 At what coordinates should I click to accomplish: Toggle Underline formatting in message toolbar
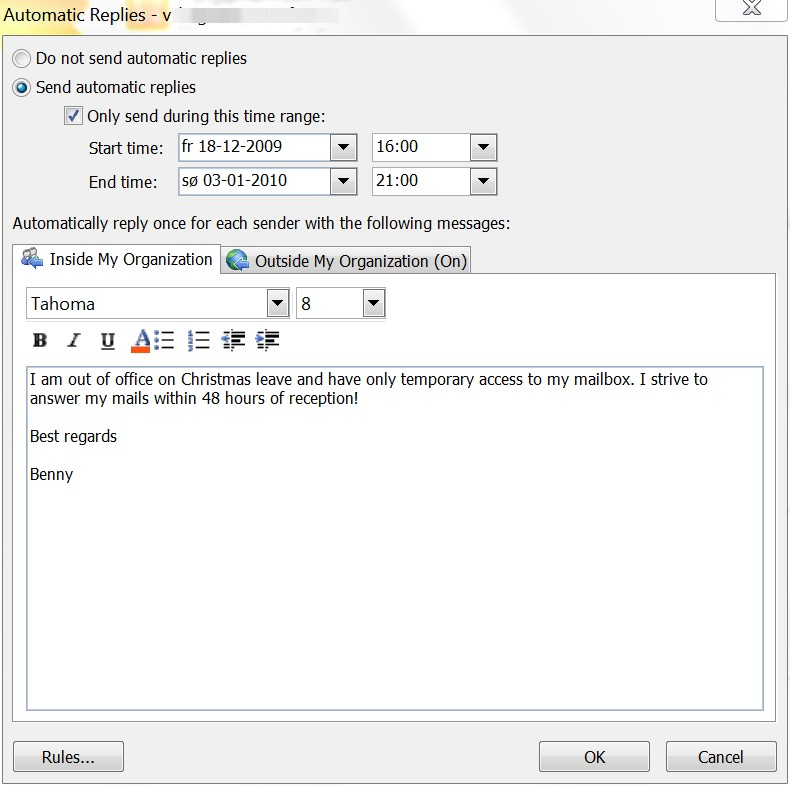click(108, 341)
